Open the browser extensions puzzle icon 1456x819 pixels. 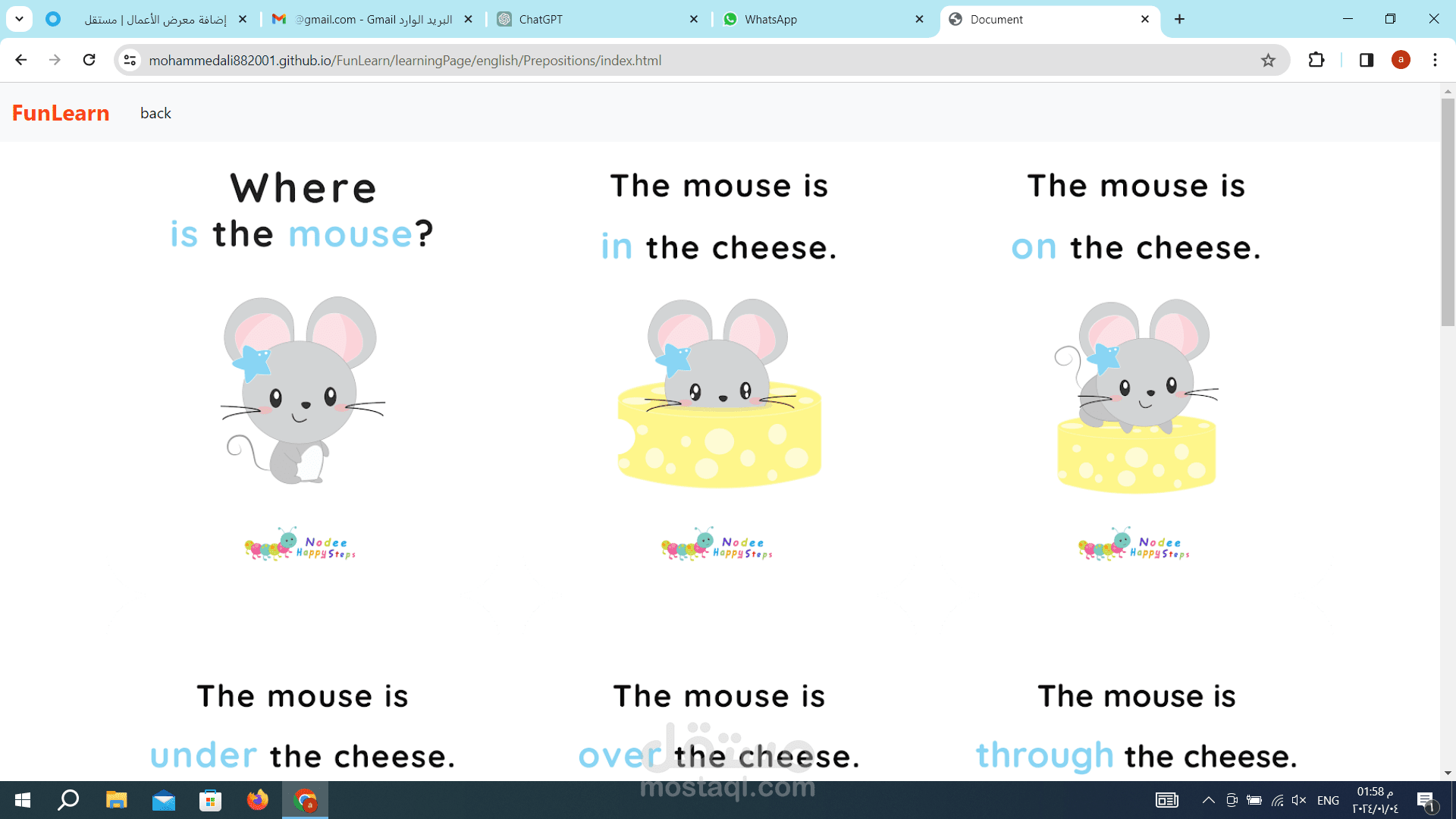click(x=1316, y=60)
